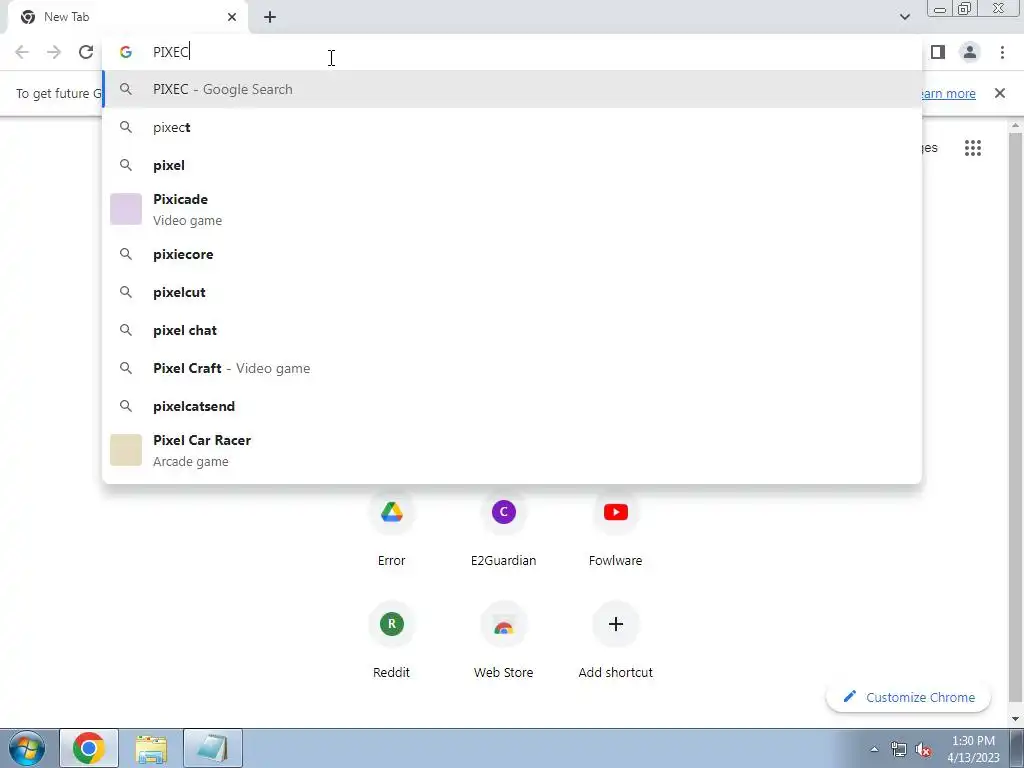The width and height of the screenshot is (1024, 768).
Task: Select the Pixel Craft video game suggestion
Action: tap(512, 368)
